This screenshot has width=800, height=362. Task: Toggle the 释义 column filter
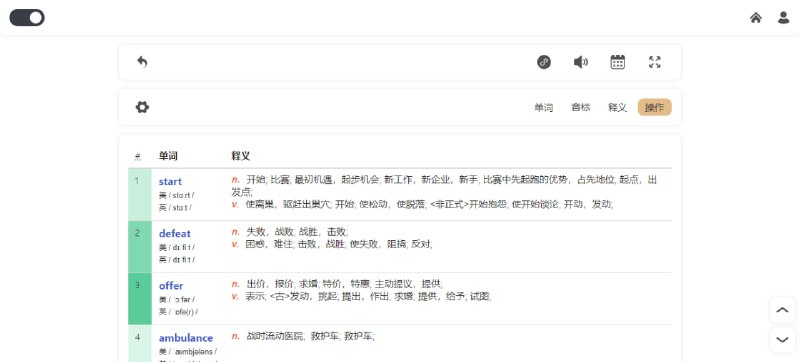coord(617,108)
